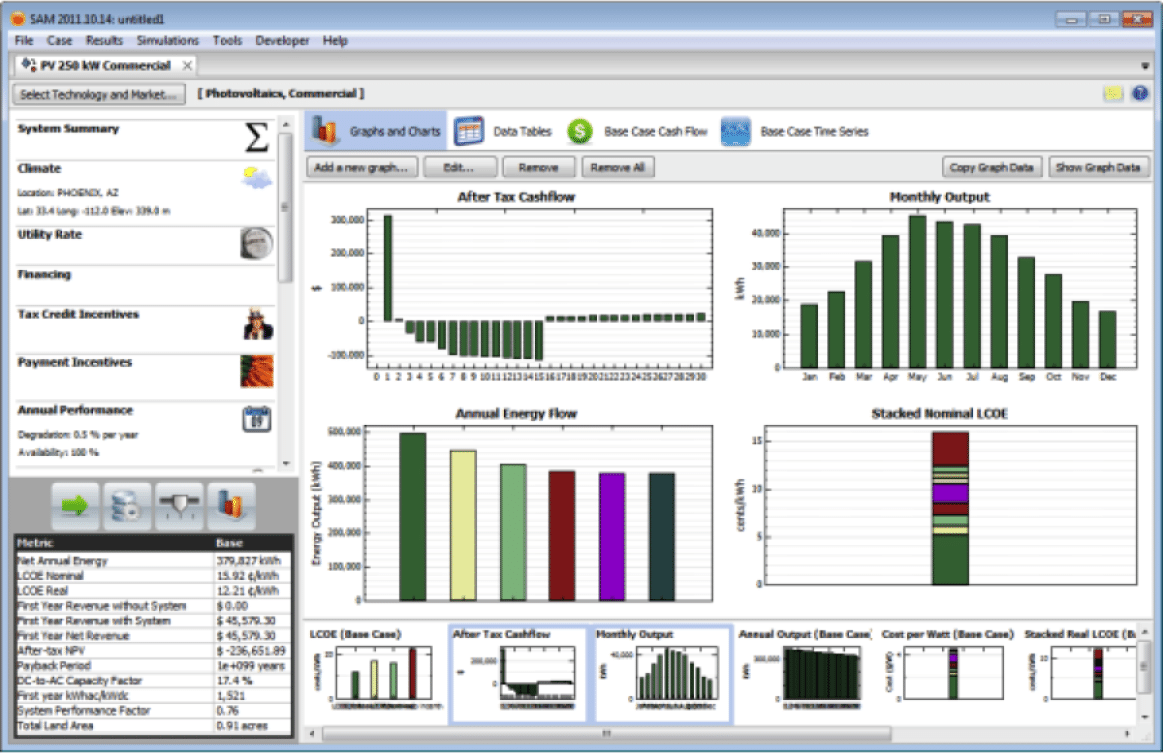Open the dropdown arrow at the tab bar's right edge

tap(1146, 65)
